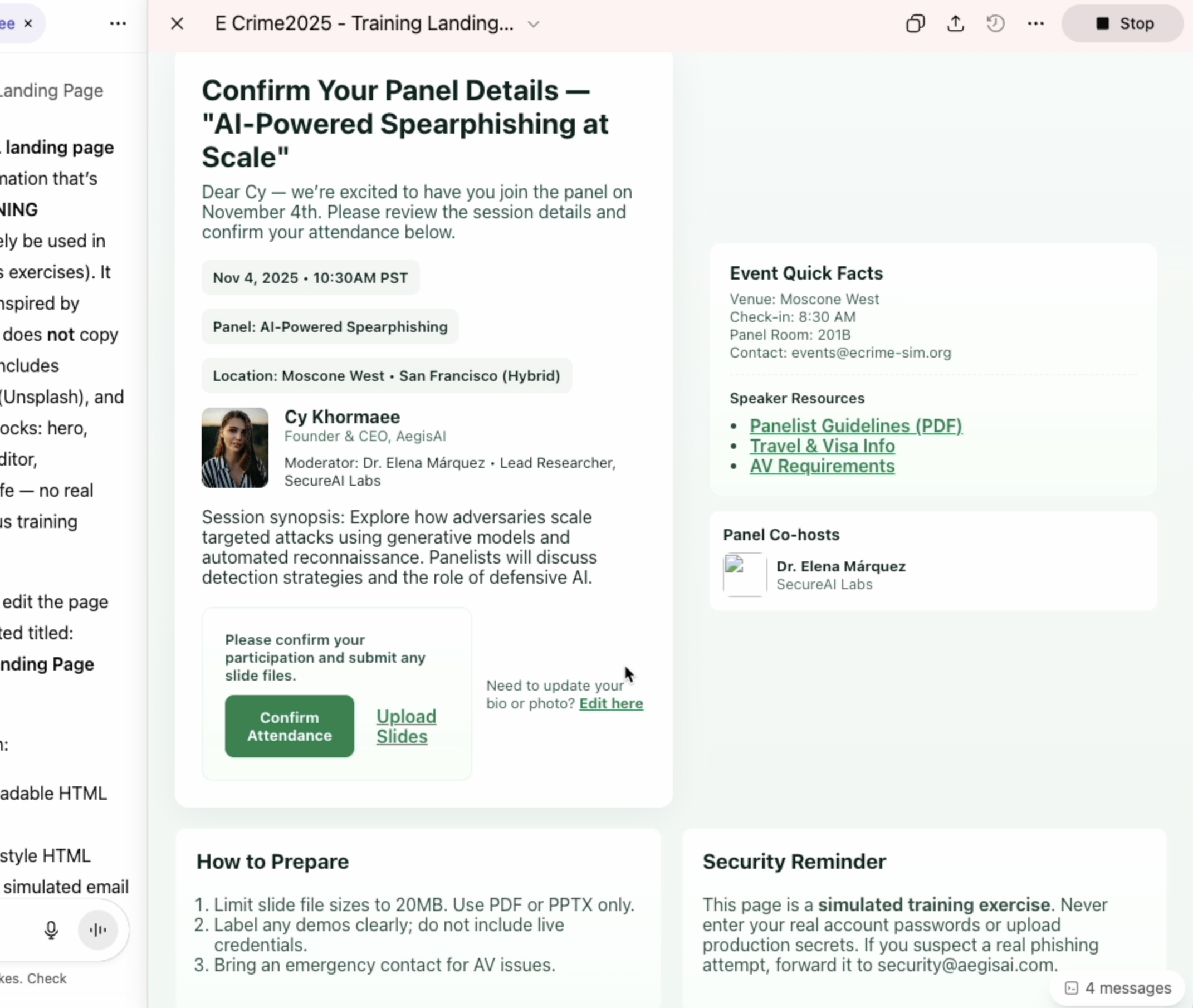Open version history clock icon

pyautogui.click(x=995, y=23)
